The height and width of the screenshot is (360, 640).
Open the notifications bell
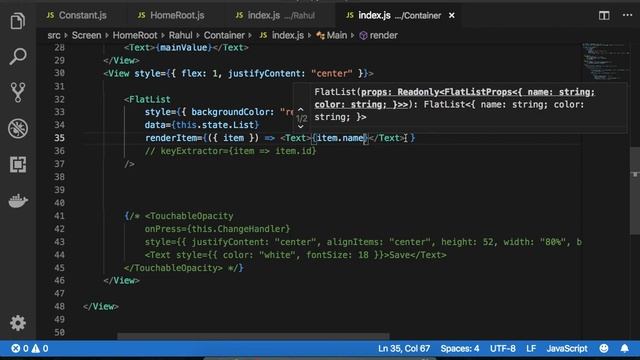624,349
